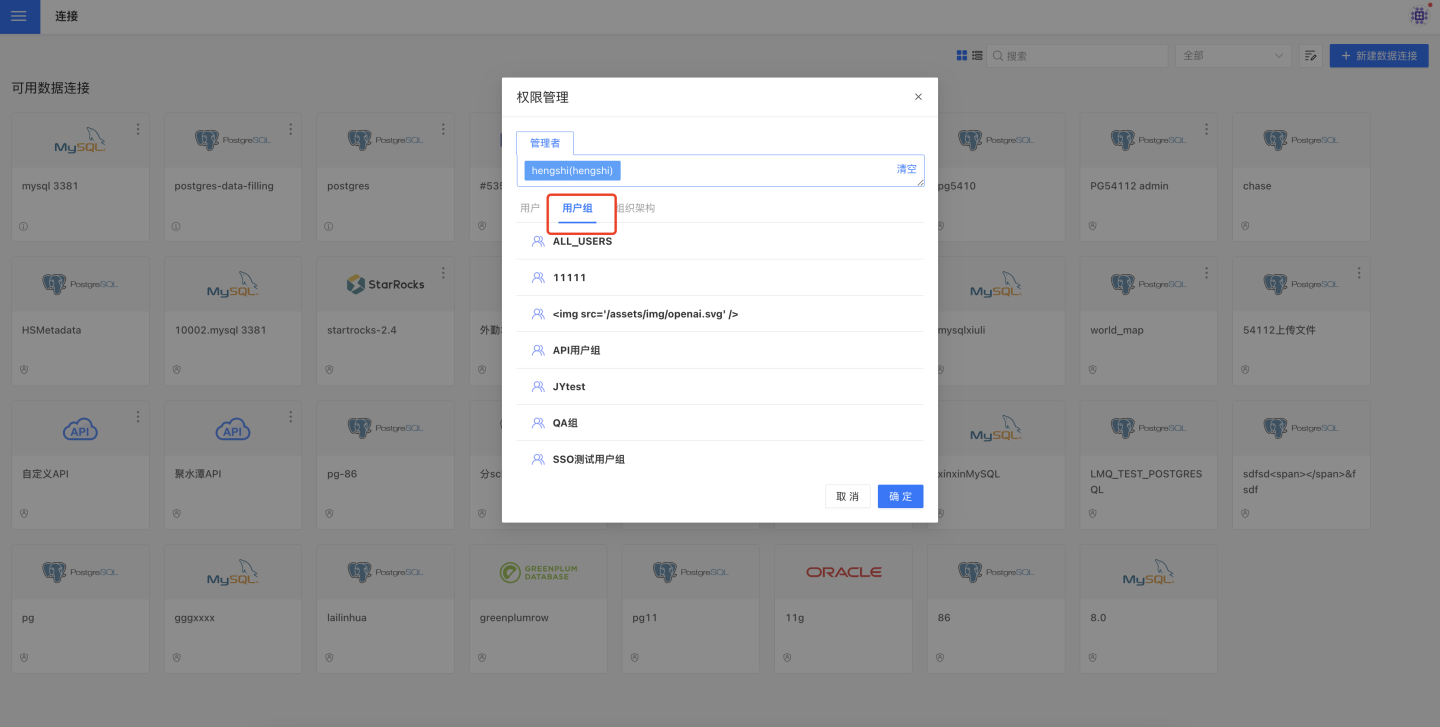Switch to list view layout
The image size is (1440, 727).
point(977,56)
